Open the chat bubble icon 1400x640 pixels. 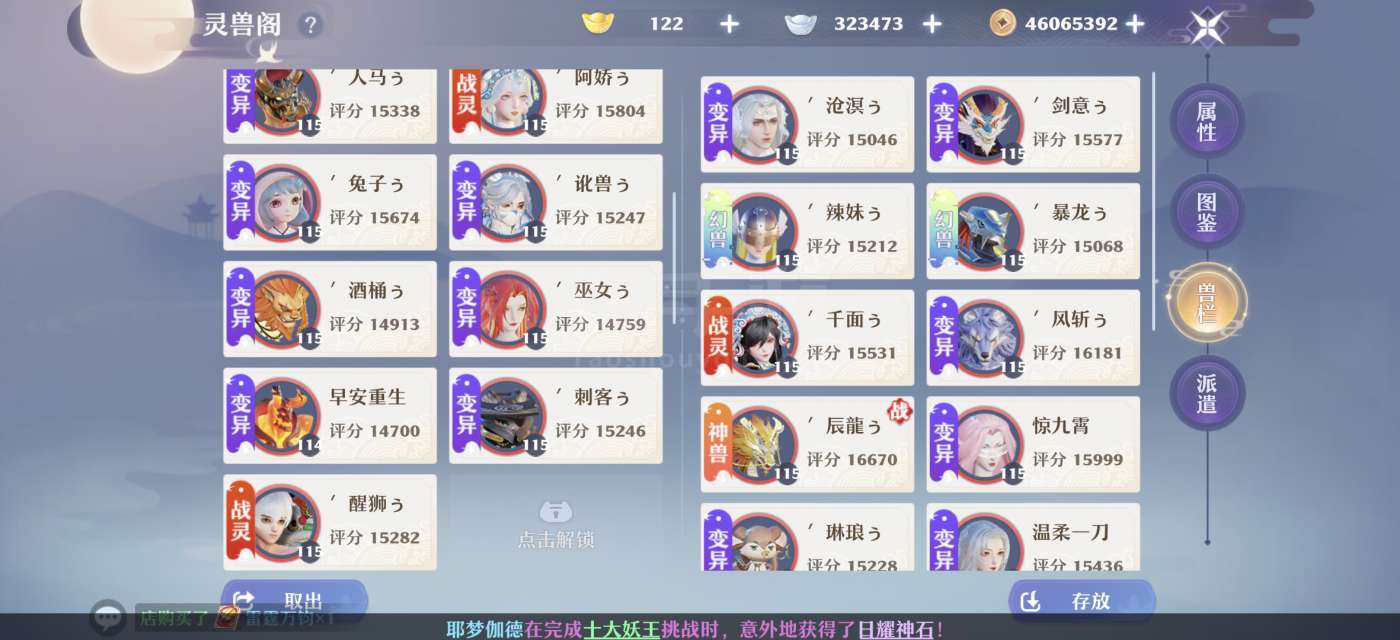click(x=107, y=617)
